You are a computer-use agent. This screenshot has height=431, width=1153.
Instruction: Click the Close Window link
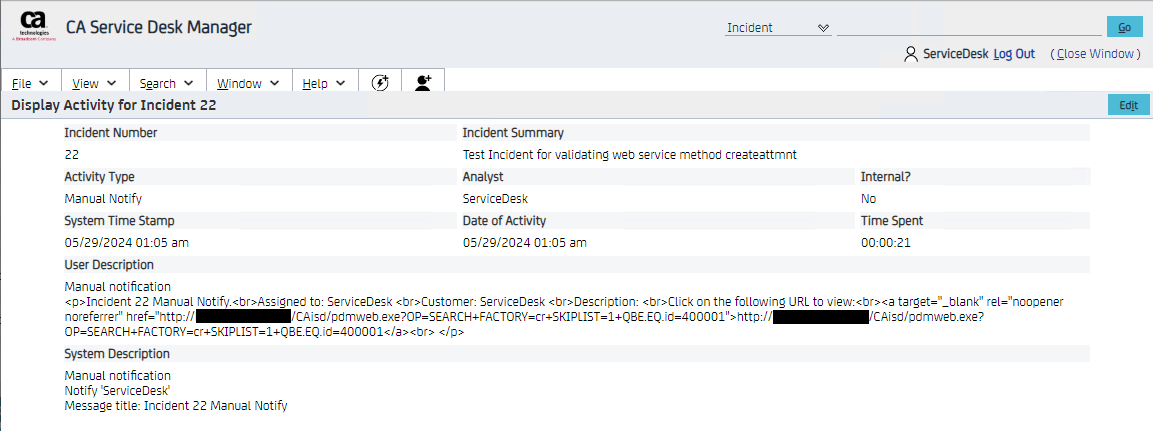coord(1097,54)
